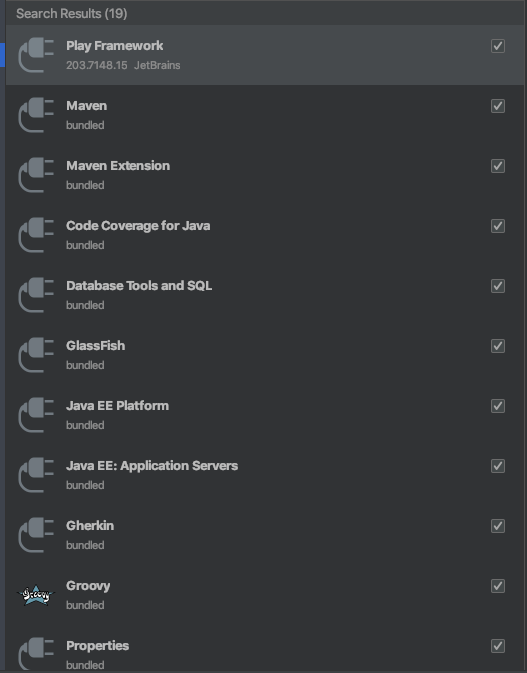Click the Search Results (19) header
527x673 pixels.
tap(72, 13)
